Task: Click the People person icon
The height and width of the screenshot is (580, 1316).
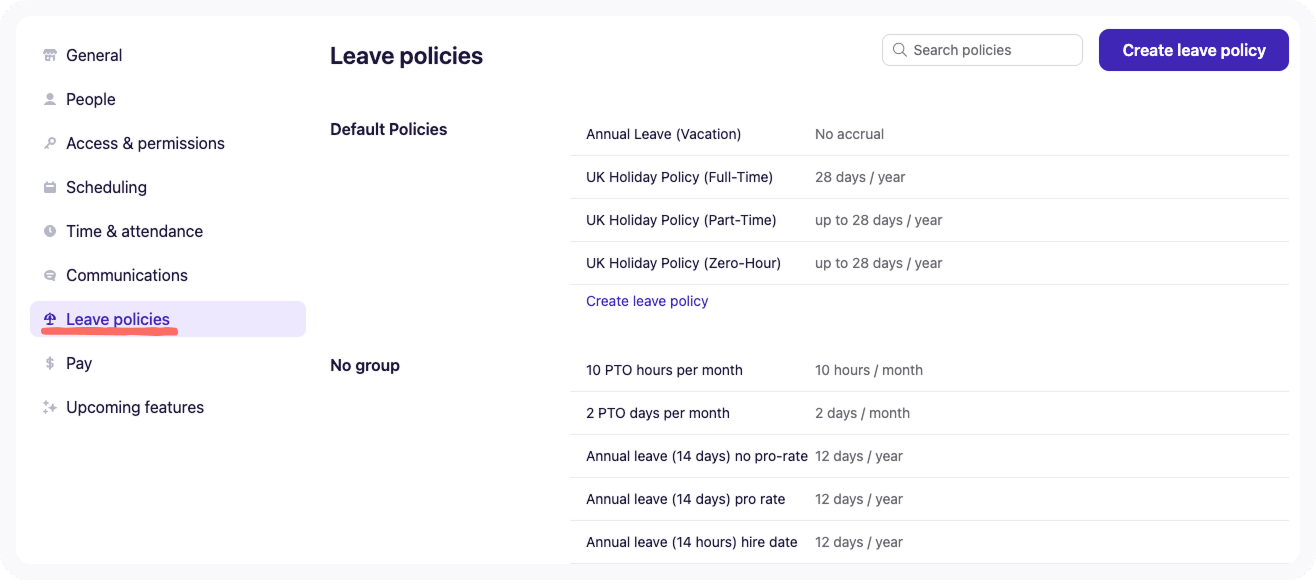Action: (x=50, y=100)
